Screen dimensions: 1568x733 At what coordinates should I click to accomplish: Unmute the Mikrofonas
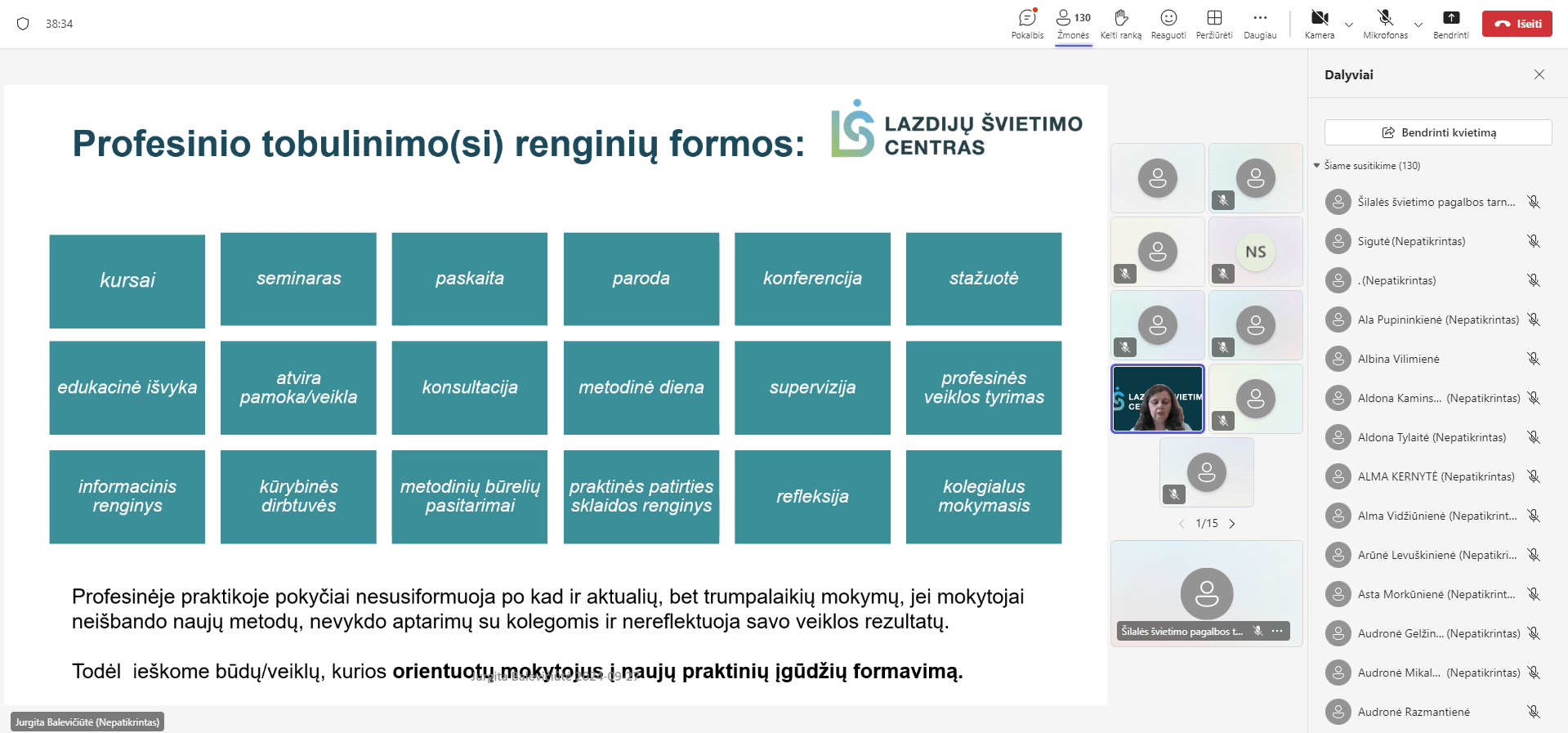1385,23
